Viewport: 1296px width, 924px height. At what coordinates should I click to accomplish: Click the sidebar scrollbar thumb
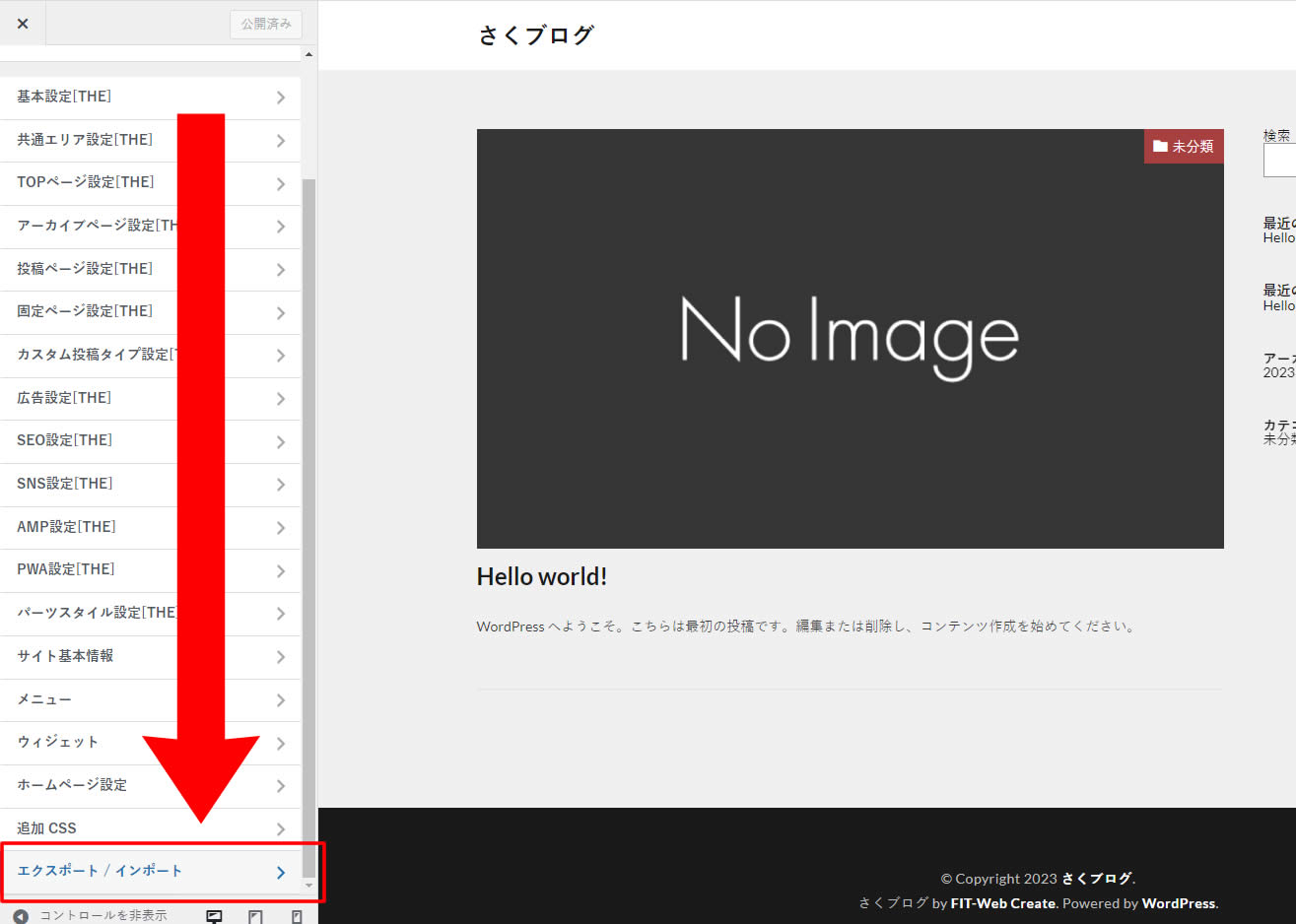[x=308, y=527]
